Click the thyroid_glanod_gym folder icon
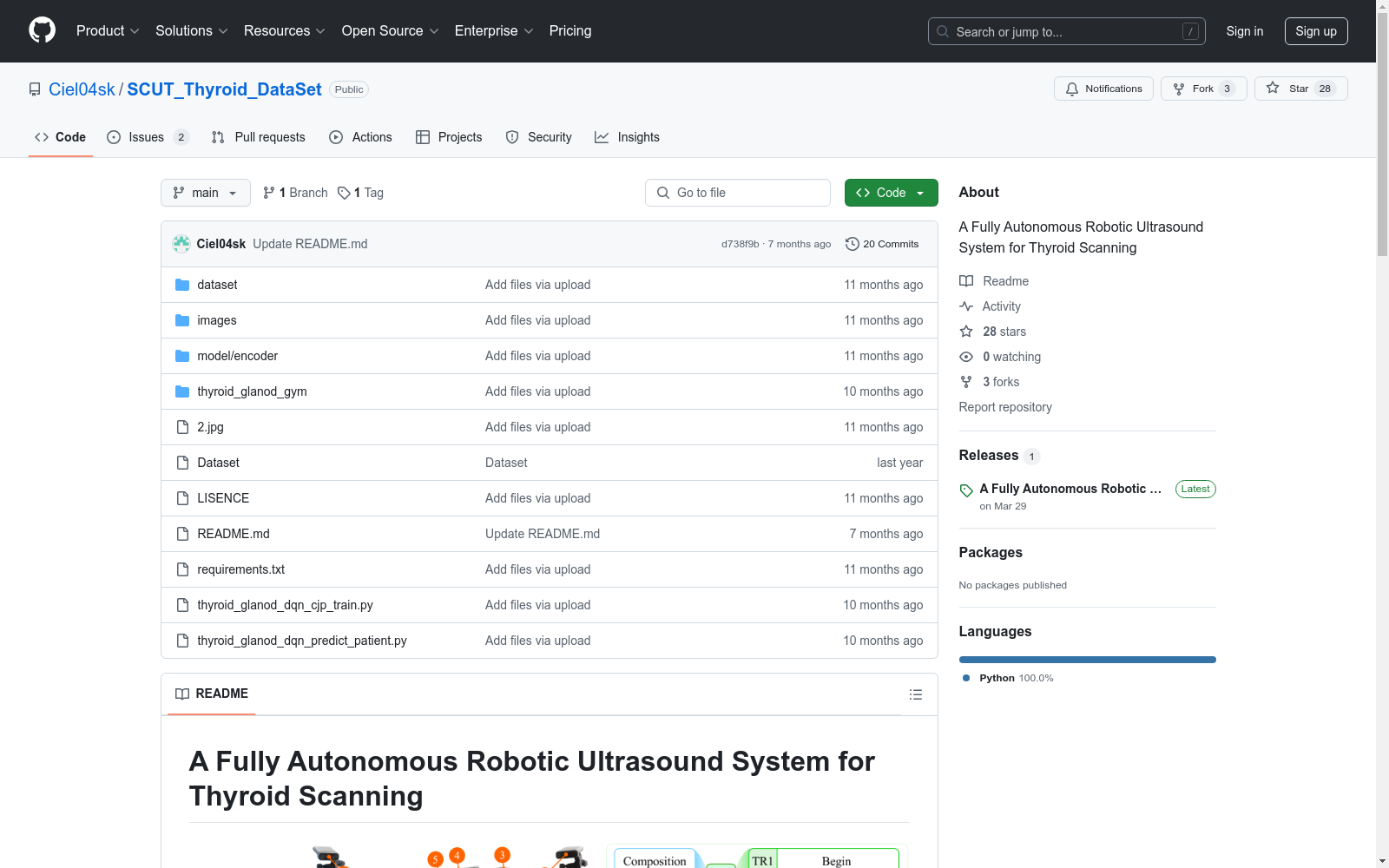This screenshot has height=868, width=1389. point(182,391)
